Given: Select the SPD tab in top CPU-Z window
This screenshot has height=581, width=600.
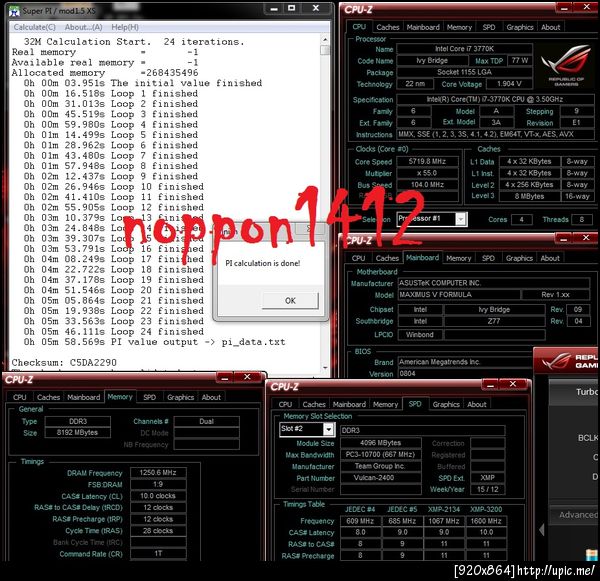Looking at the screenshot, I should (489, 27).
